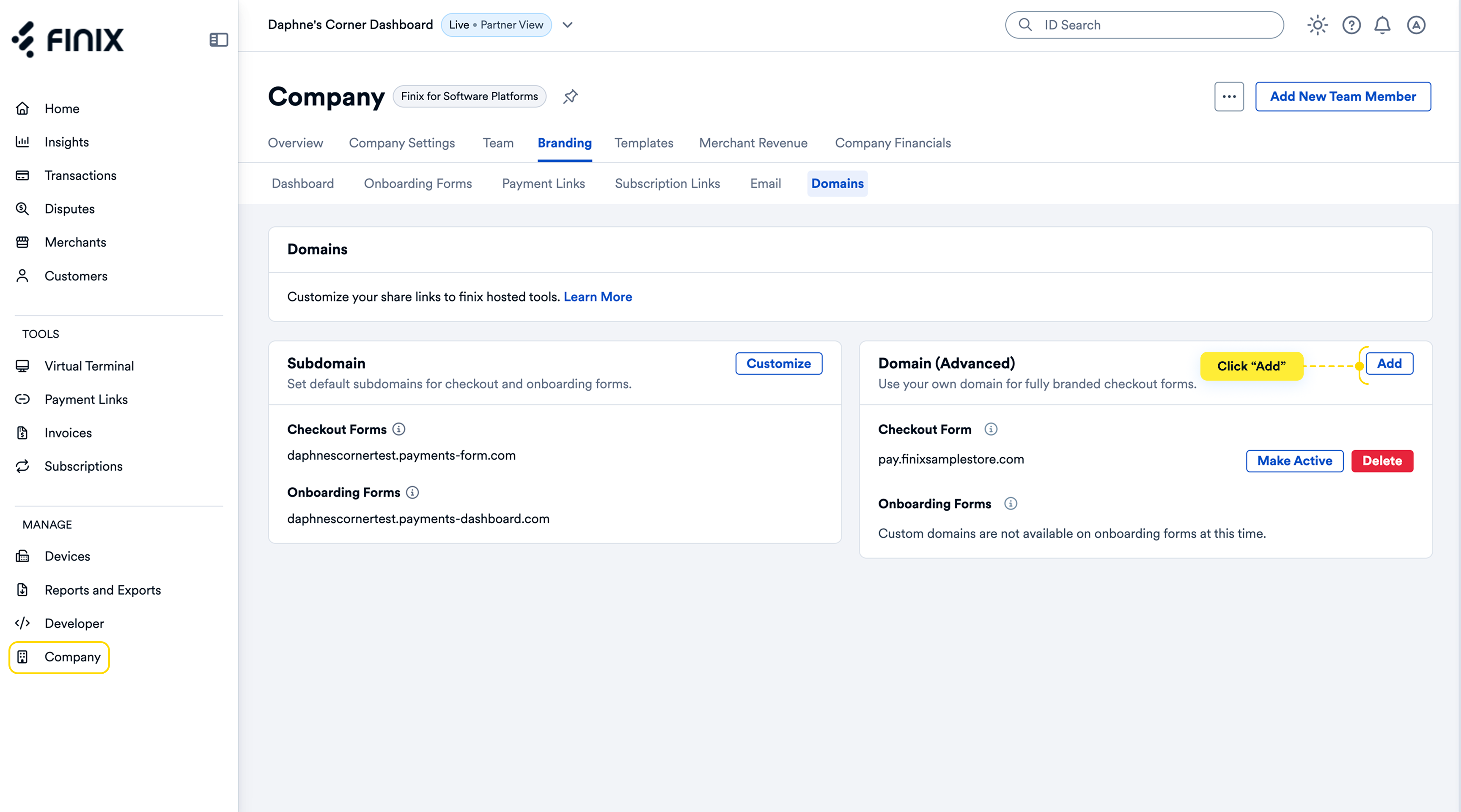The width and height of the screenshot is (1461, 812).
Task: Open user account avatar icon
Action: coord(1416,25)
